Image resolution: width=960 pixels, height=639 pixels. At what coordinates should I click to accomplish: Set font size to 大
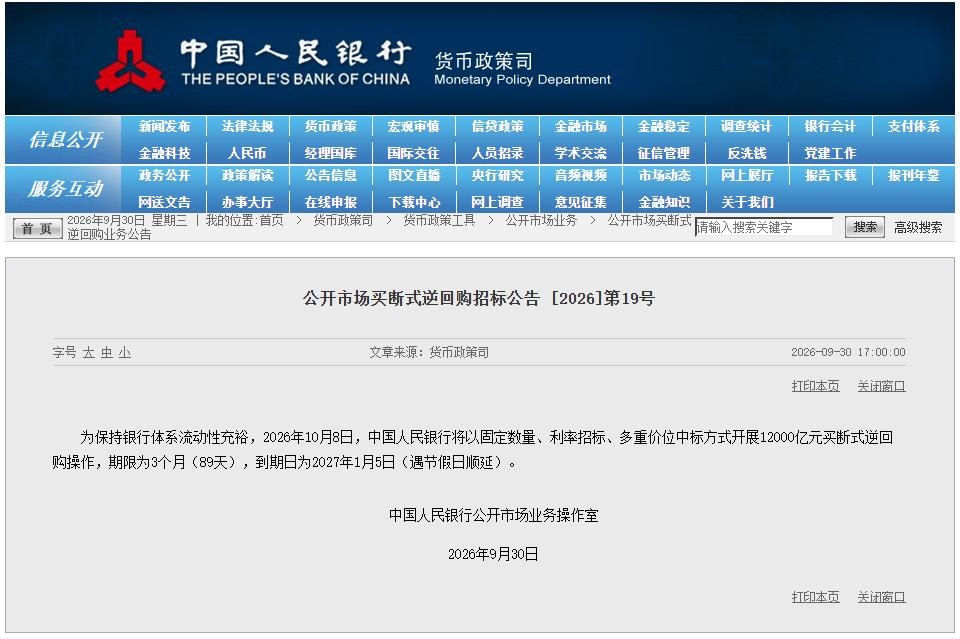88,353
